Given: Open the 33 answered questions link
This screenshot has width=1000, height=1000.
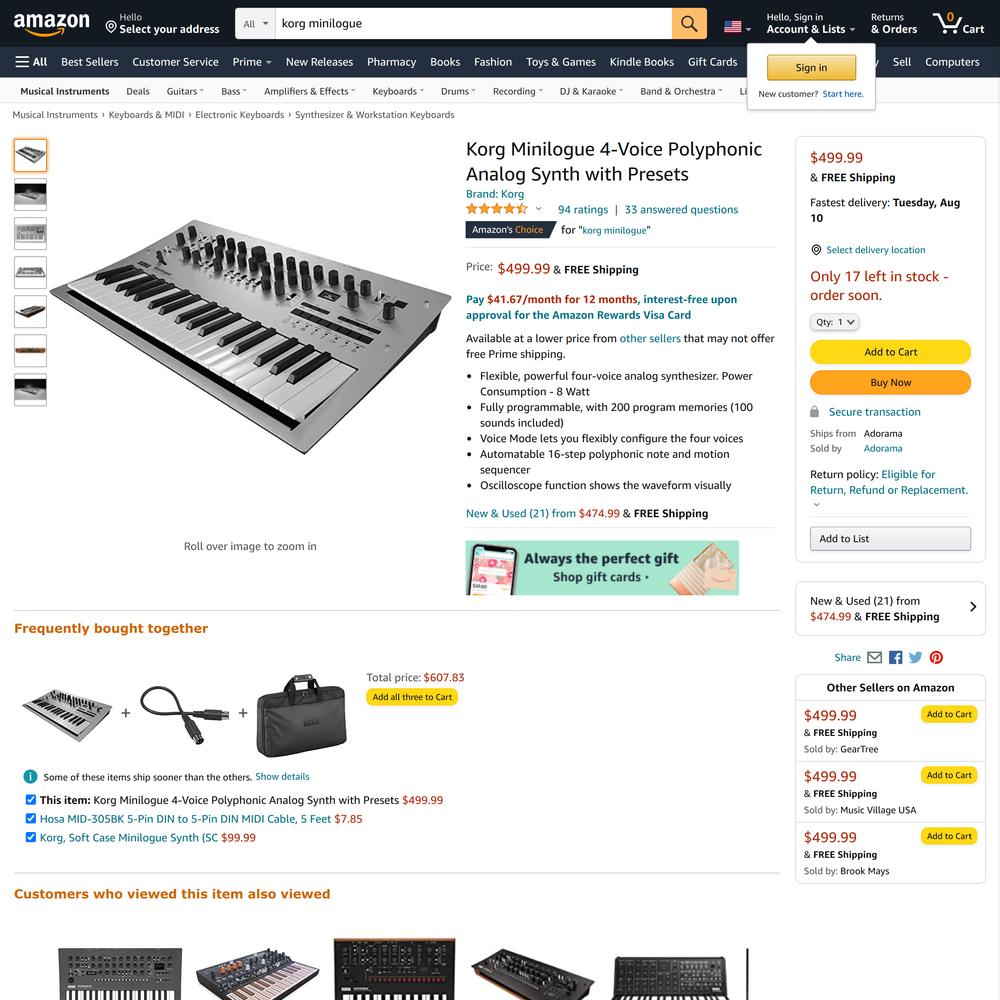Looking at the screenshot, I should [681, 209].
